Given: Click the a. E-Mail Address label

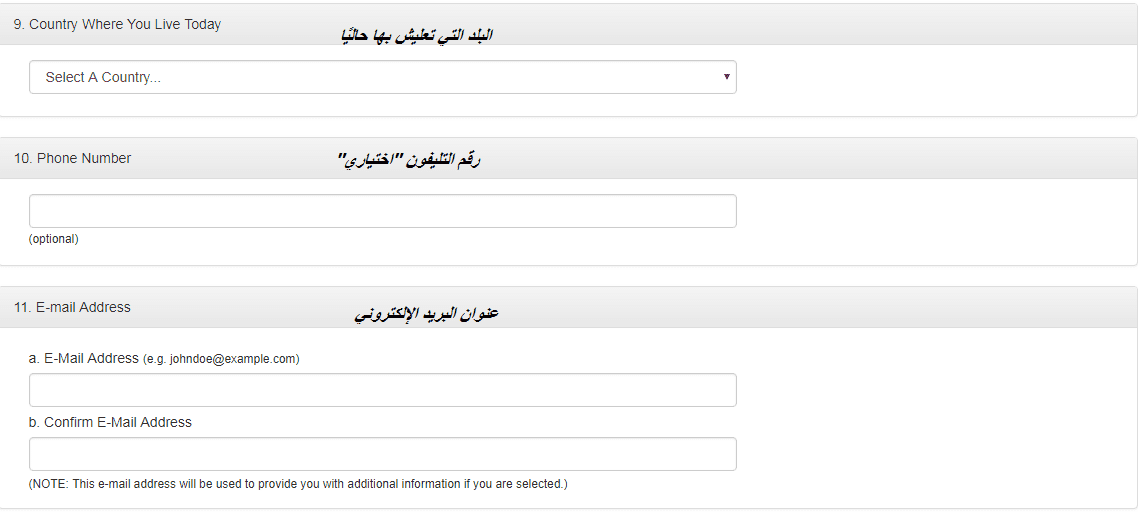Looking at the screenshot, I should click(x=83, y=358).
